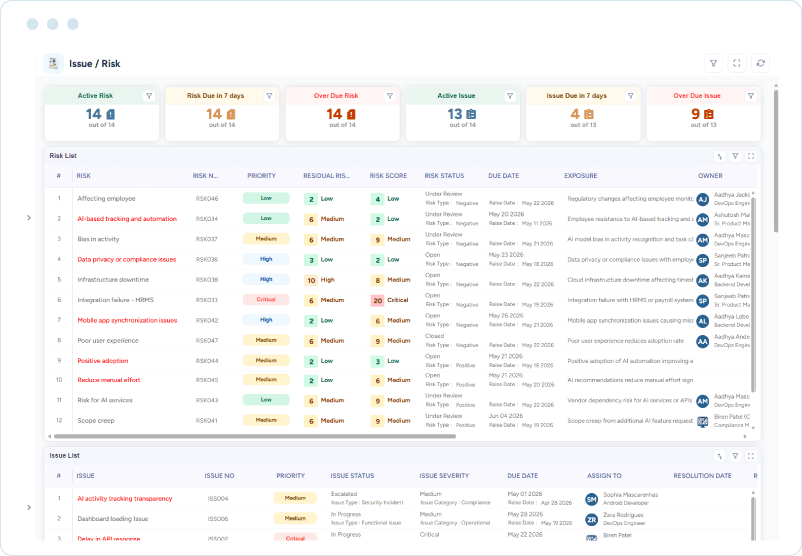Click the Issue / Risk module icon
The width and height of the screenshot is (802, 556).
coord(53,63)
